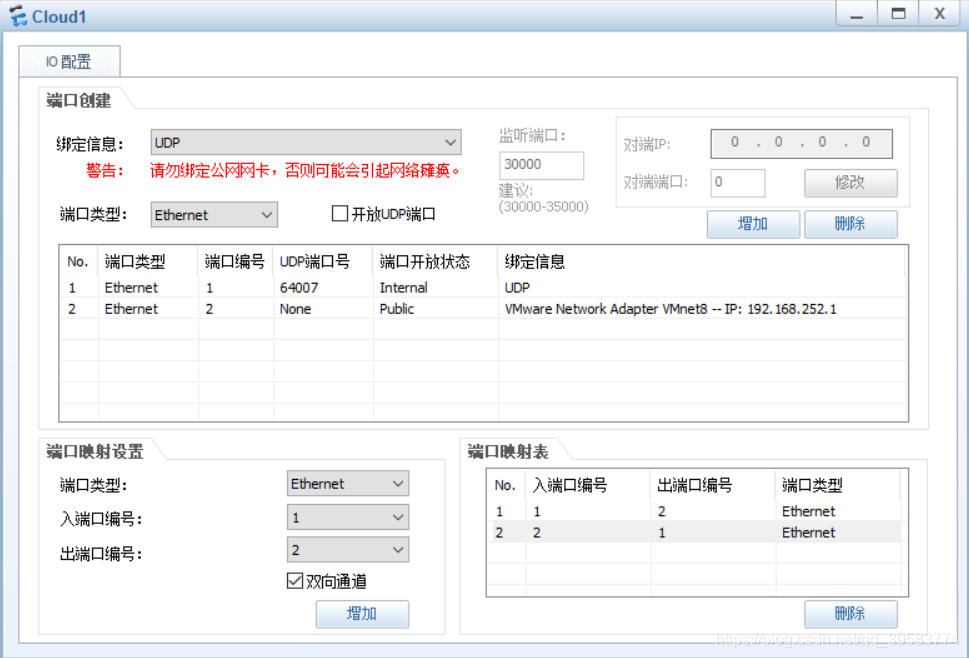The width and height of the screenshot is (969, 658).
Task: Switch to the IO 配置 tab
Action: click(69, 62)
